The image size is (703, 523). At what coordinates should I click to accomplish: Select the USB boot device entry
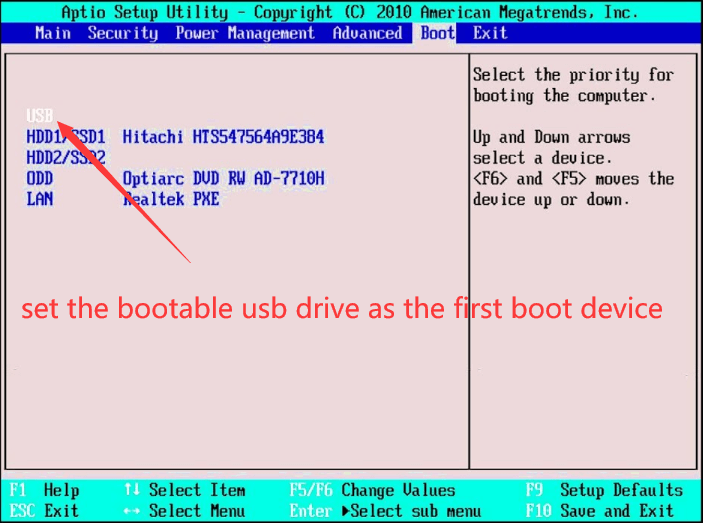[x=40, y=116]
